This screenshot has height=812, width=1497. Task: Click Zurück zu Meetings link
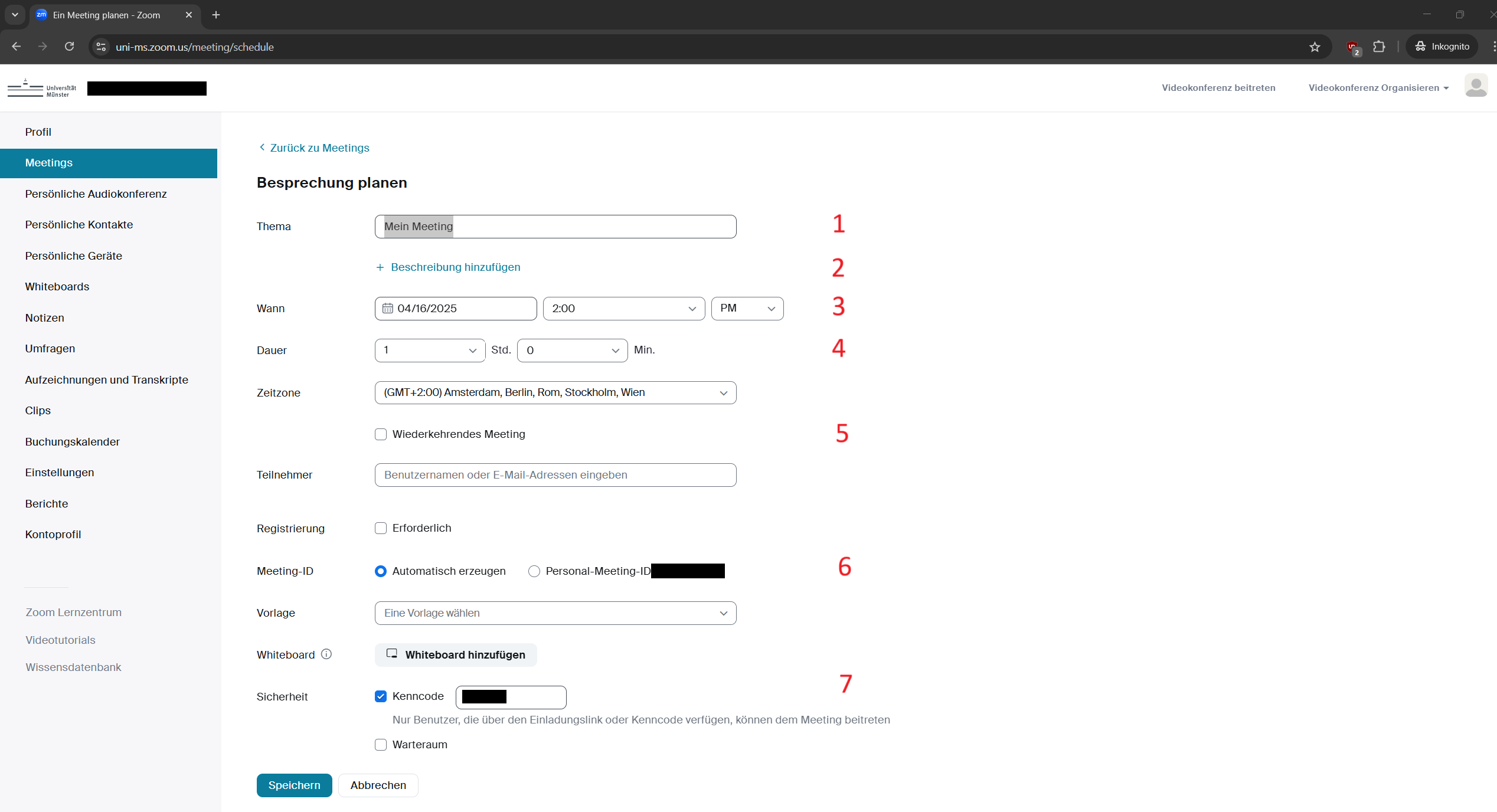coord(319,148)
